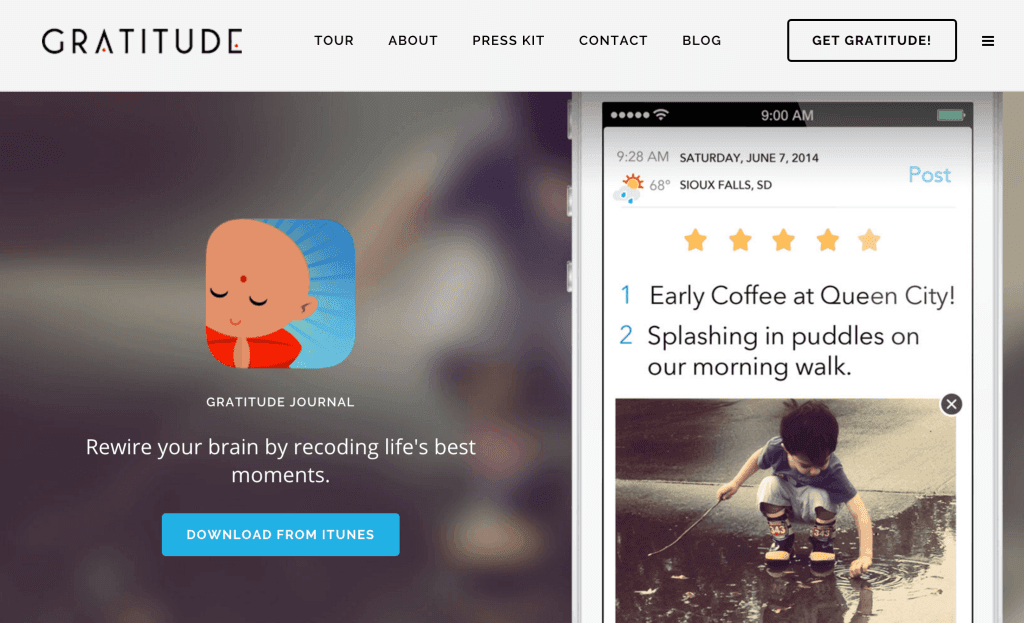Click the wifi signal icon in phone
Screen dimensions: 1024x623
(x=661, y=115)
